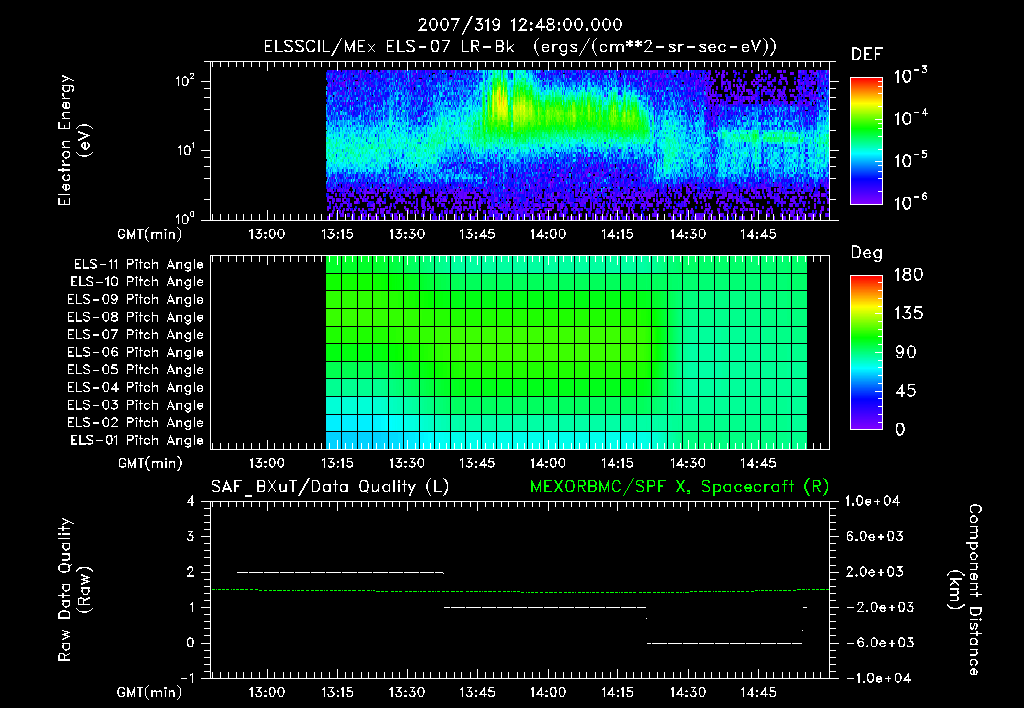The height and width of the screenshot is (708, 1024).
Task: Click the Component Distance (km) axis label
Action: click(965, 590)
